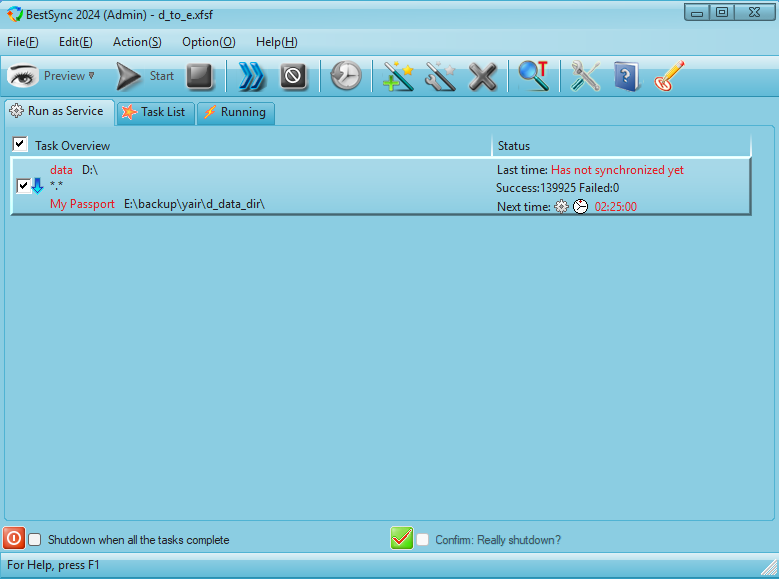Click the delete task X icon

(482, 77)
